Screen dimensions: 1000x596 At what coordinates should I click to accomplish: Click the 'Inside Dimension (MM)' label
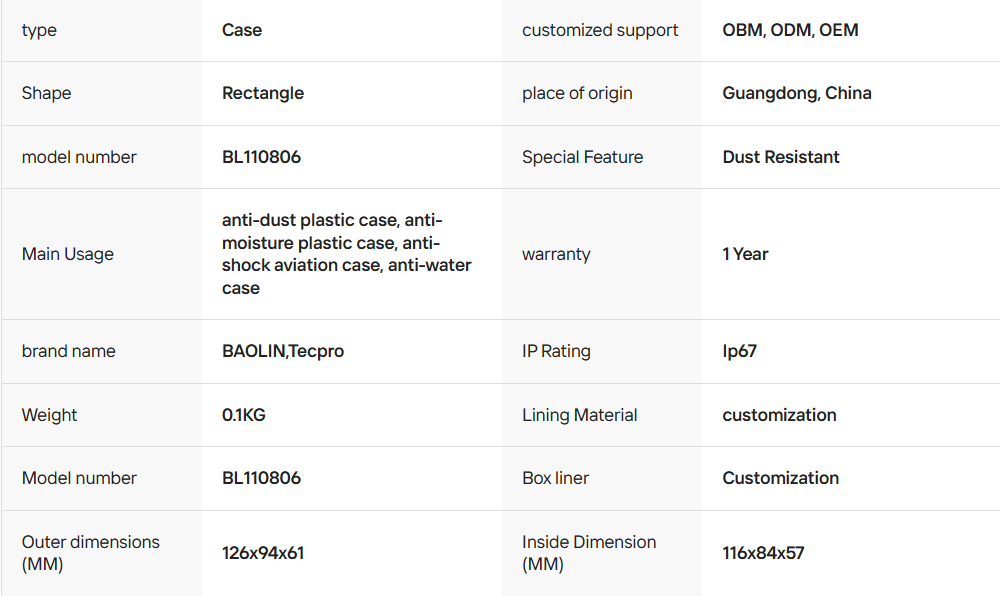point(589,553)
